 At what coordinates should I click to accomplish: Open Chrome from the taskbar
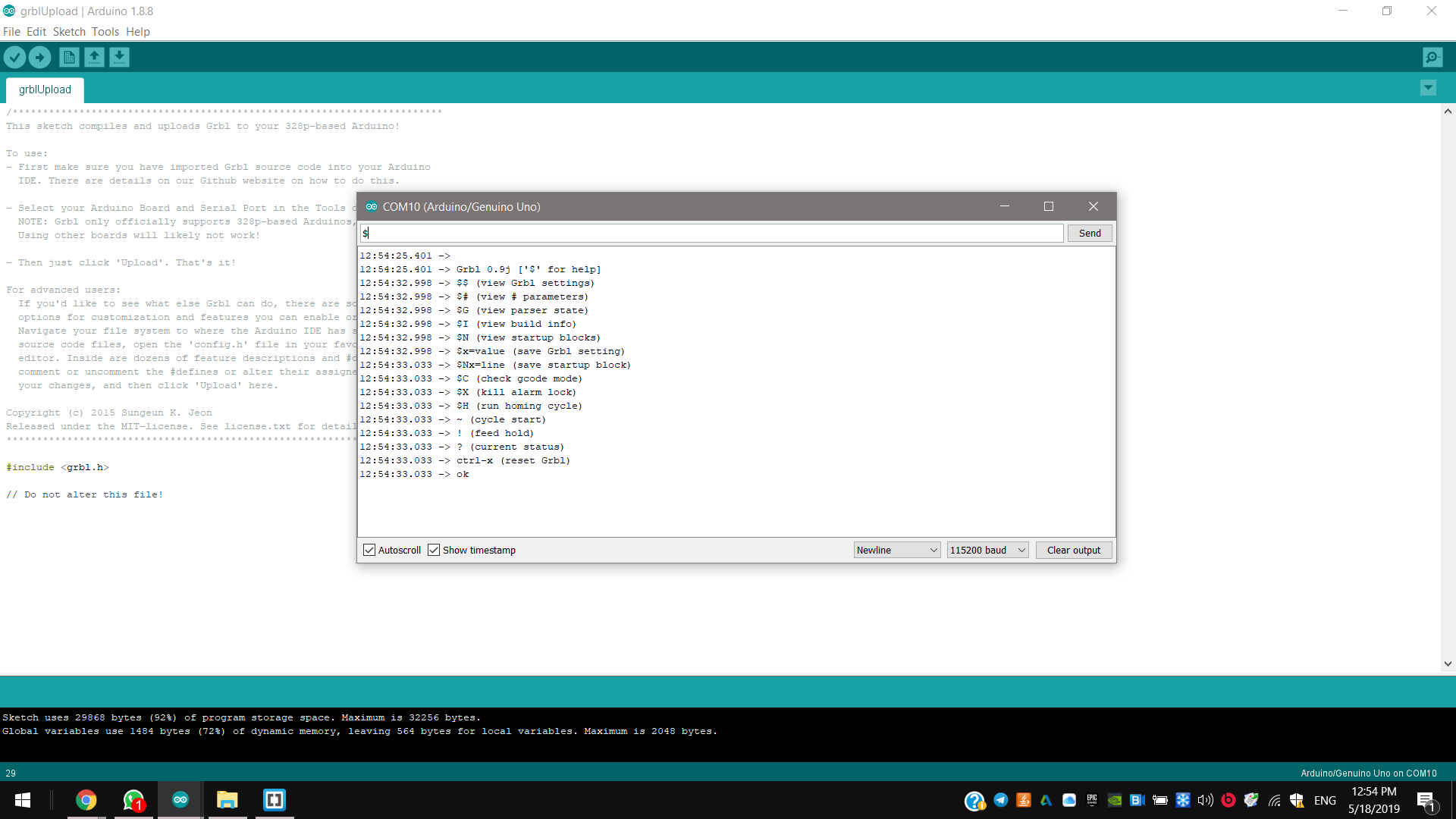point(86,800)
